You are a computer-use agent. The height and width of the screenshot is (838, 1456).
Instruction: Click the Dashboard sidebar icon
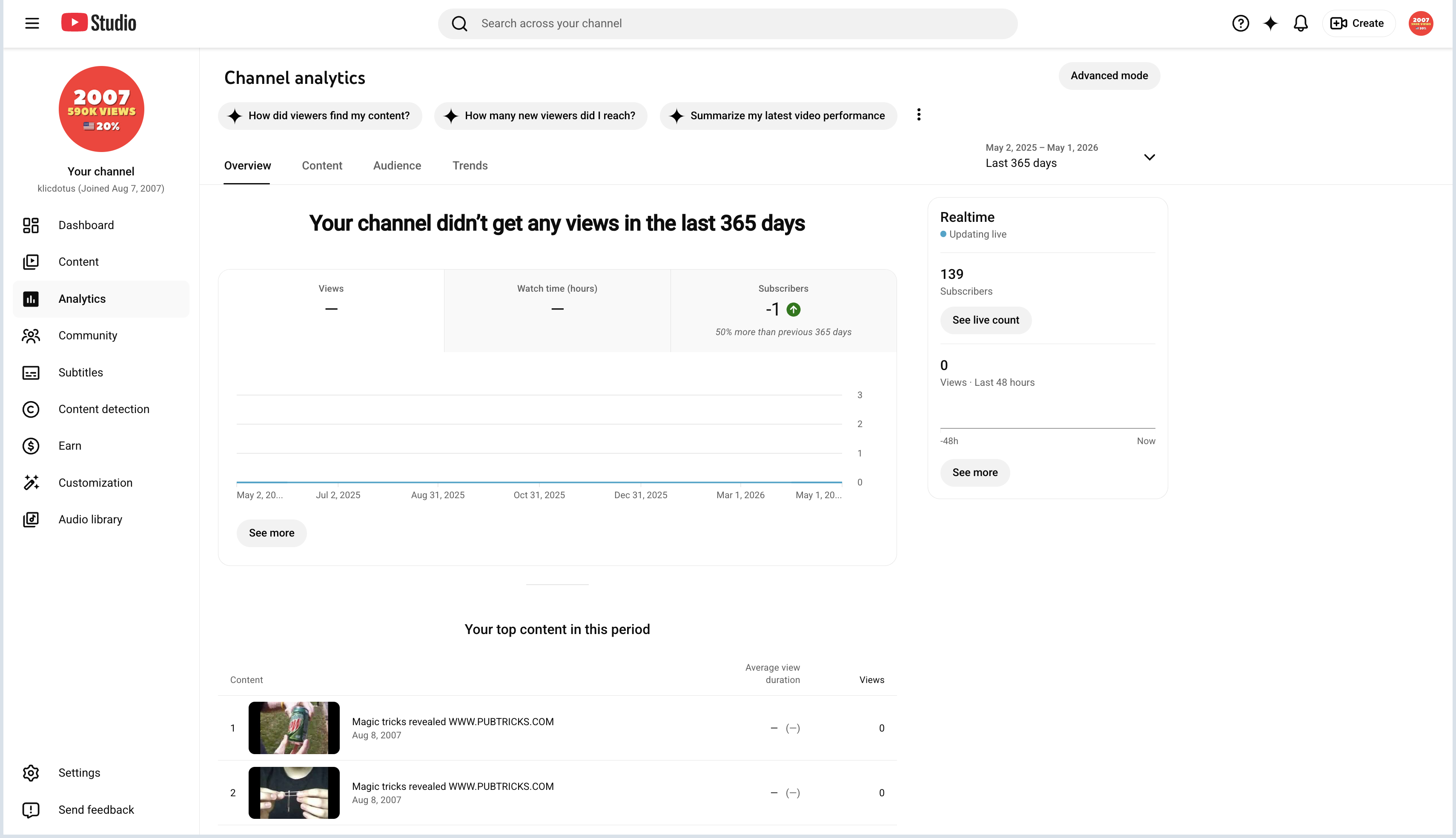click(x=31, y=225)
